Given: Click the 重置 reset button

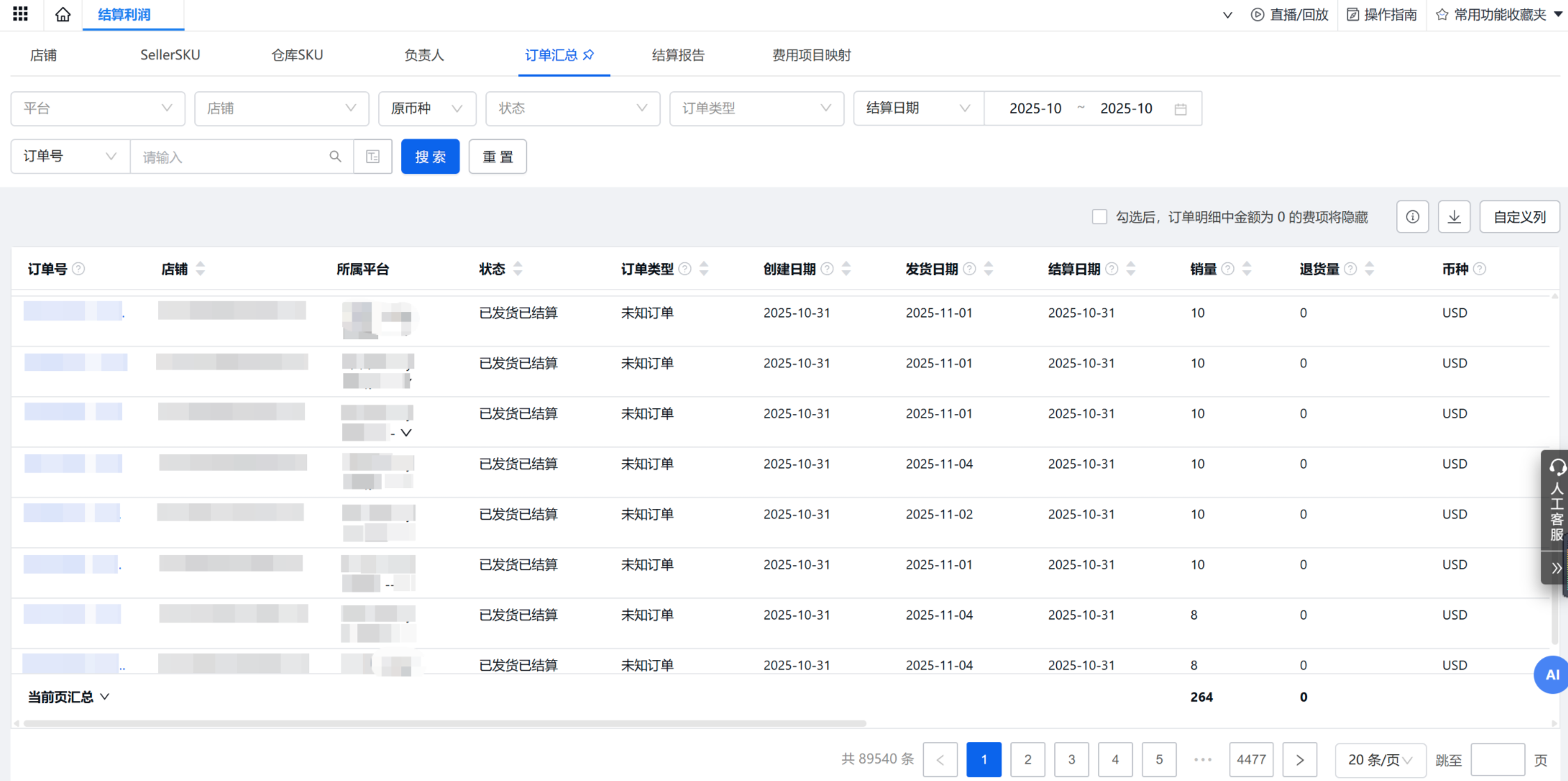Looking at the screenshot, I should click(498, 157).
